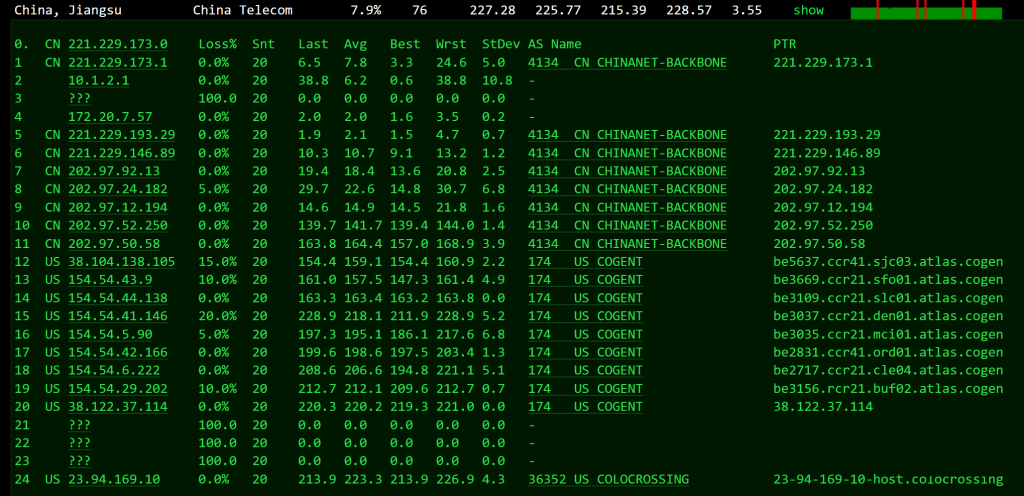Click the 'China Telecom' provider text
The image size is (1024, 496).
pyautogui.click(x=243, y=10)
